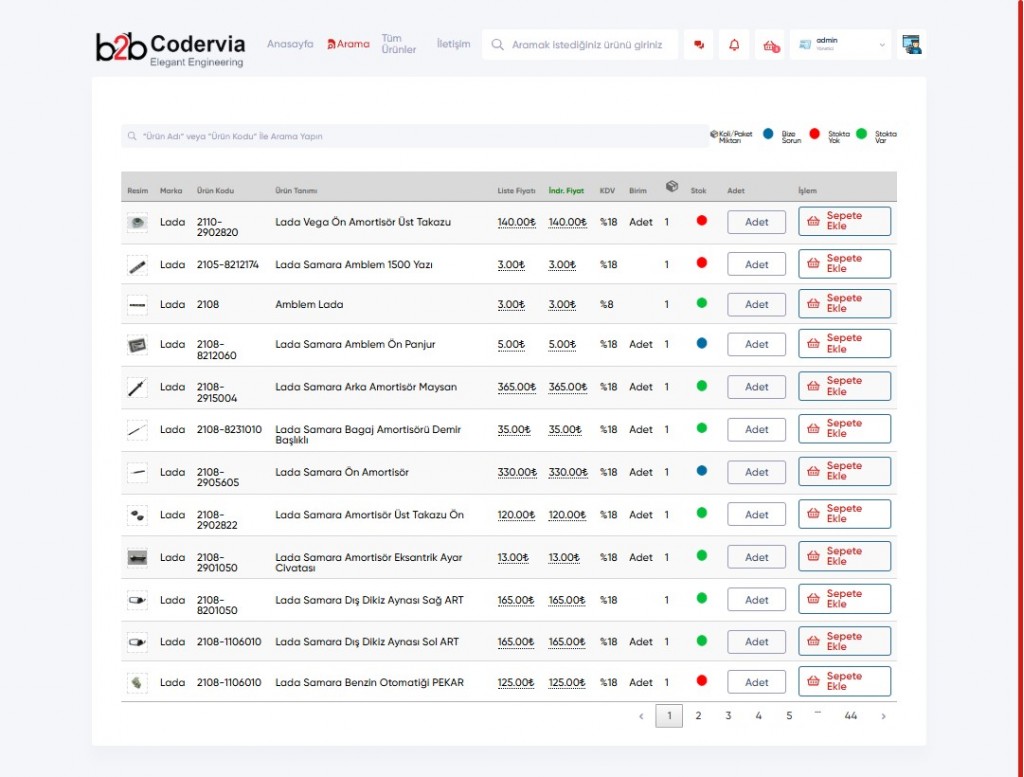Viewport: 1024px width, 777px height.
Task: Open the chat messages icon in header
Action: click(699, 45)
